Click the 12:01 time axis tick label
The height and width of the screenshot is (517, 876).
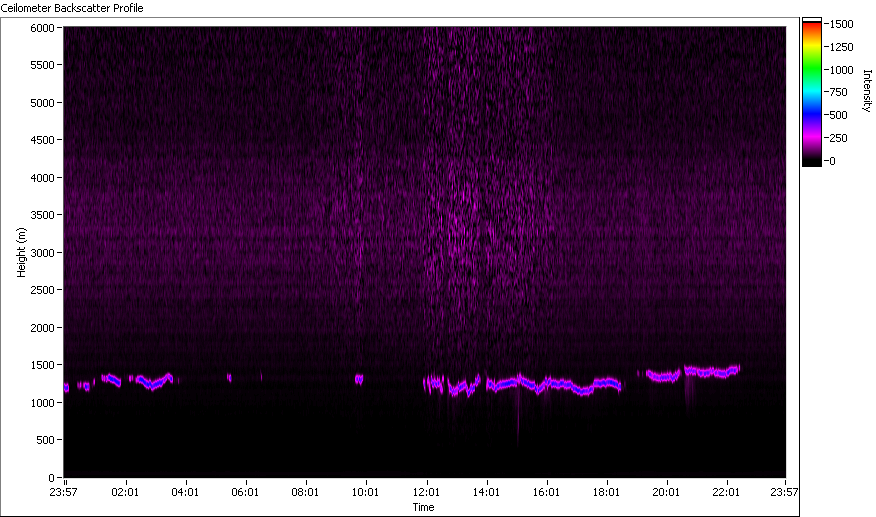point(426,492)
